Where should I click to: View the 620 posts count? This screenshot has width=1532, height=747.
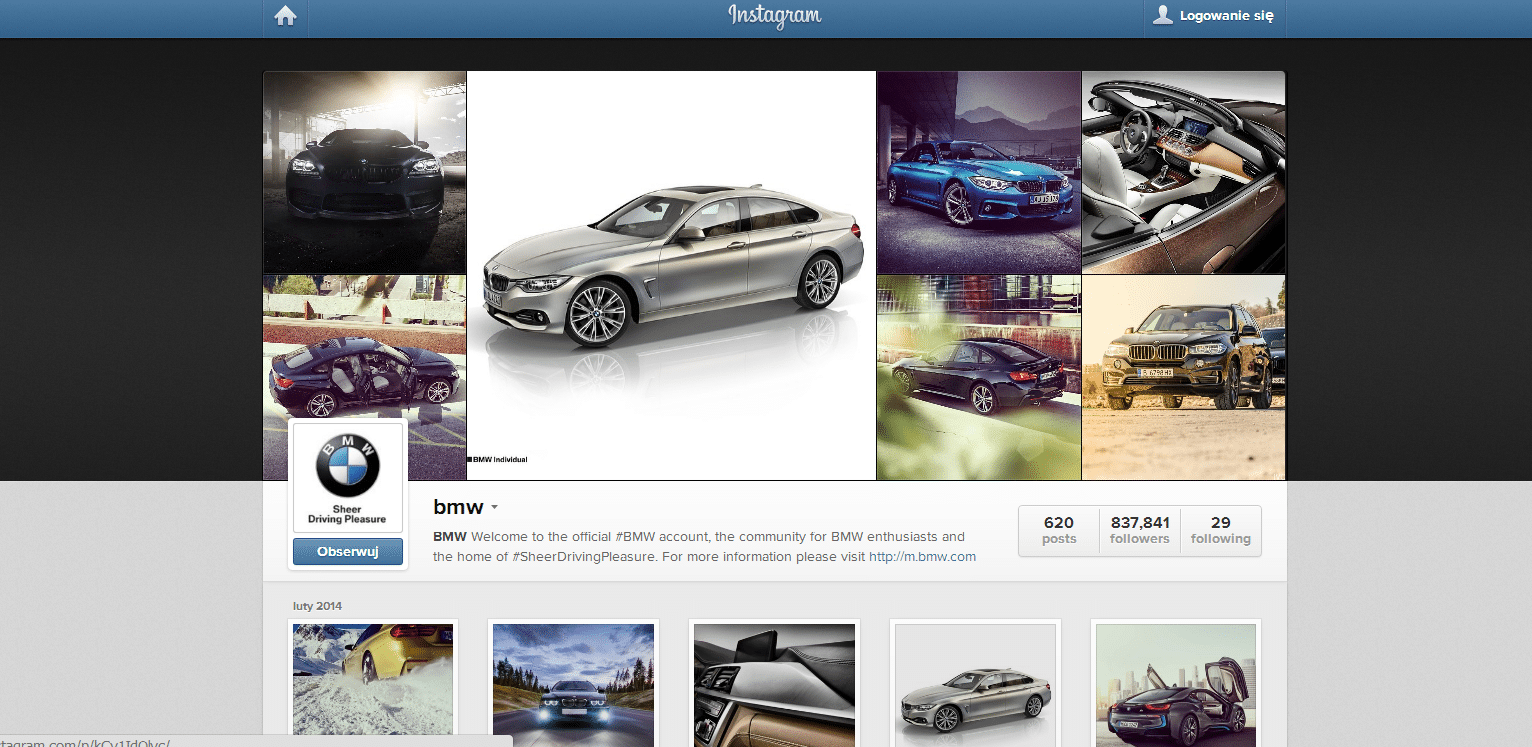tap(1059, 530)
